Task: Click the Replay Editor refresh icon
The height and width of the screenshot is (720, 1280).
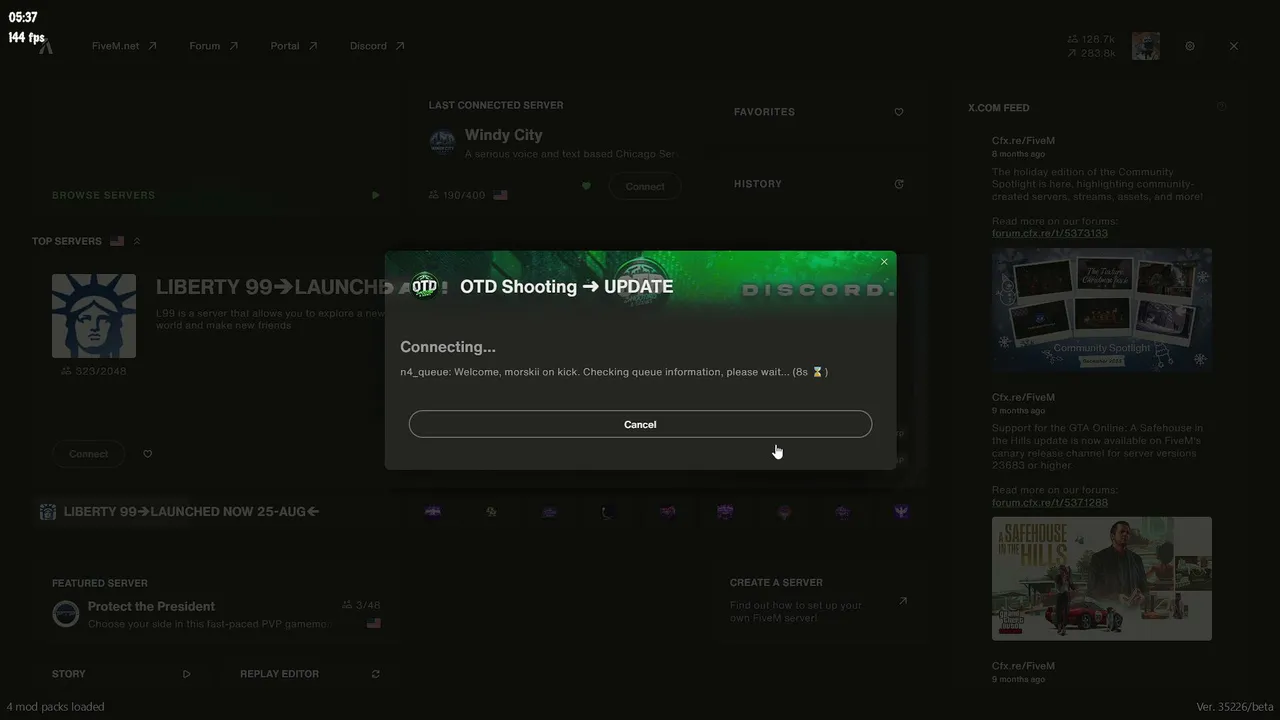Action: [x=376, y=674]
